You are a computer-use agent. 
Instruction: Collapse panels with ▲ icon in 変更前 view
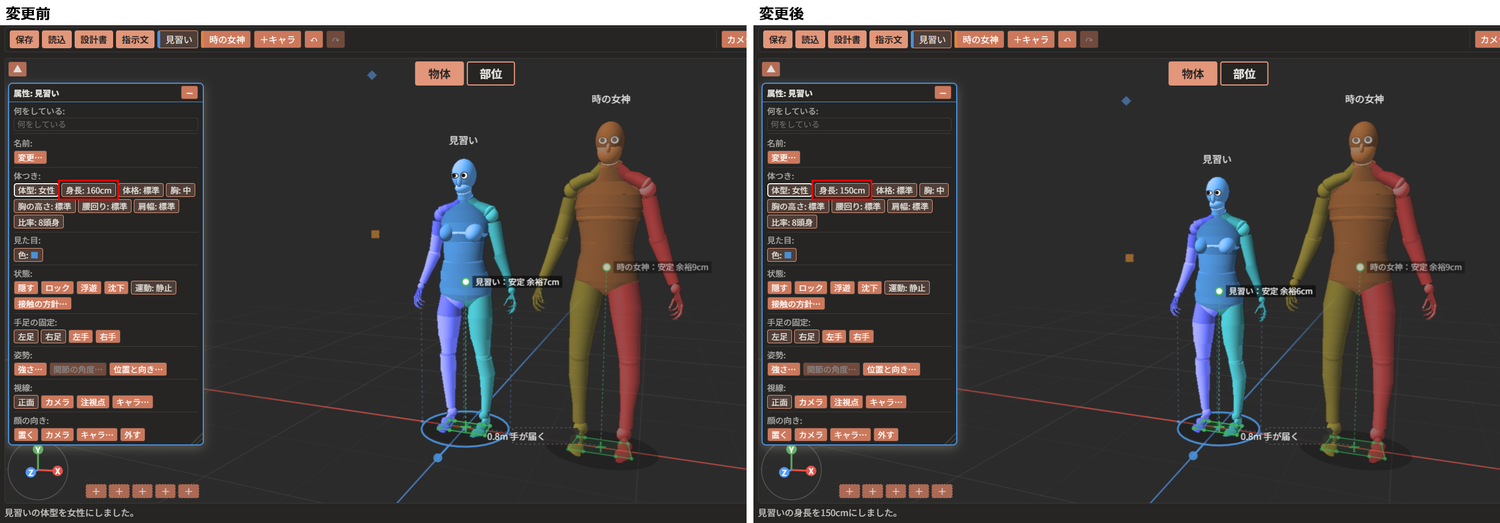17,69
